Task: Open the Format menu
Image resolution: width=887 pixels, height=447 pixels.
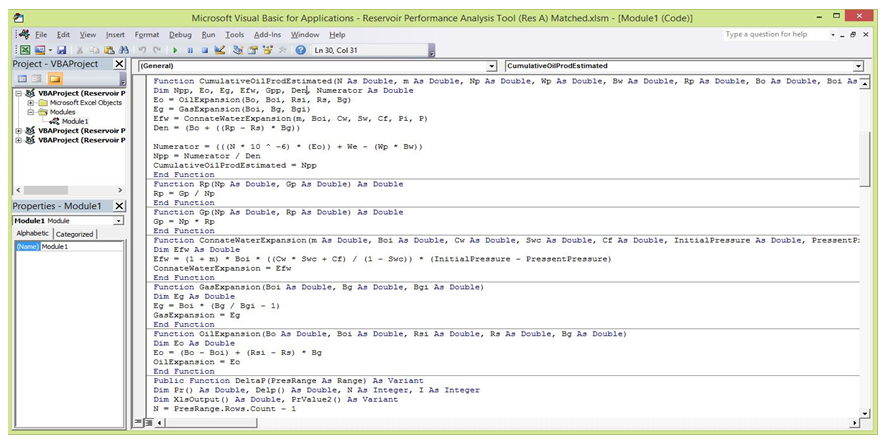Action: [147, 35]
